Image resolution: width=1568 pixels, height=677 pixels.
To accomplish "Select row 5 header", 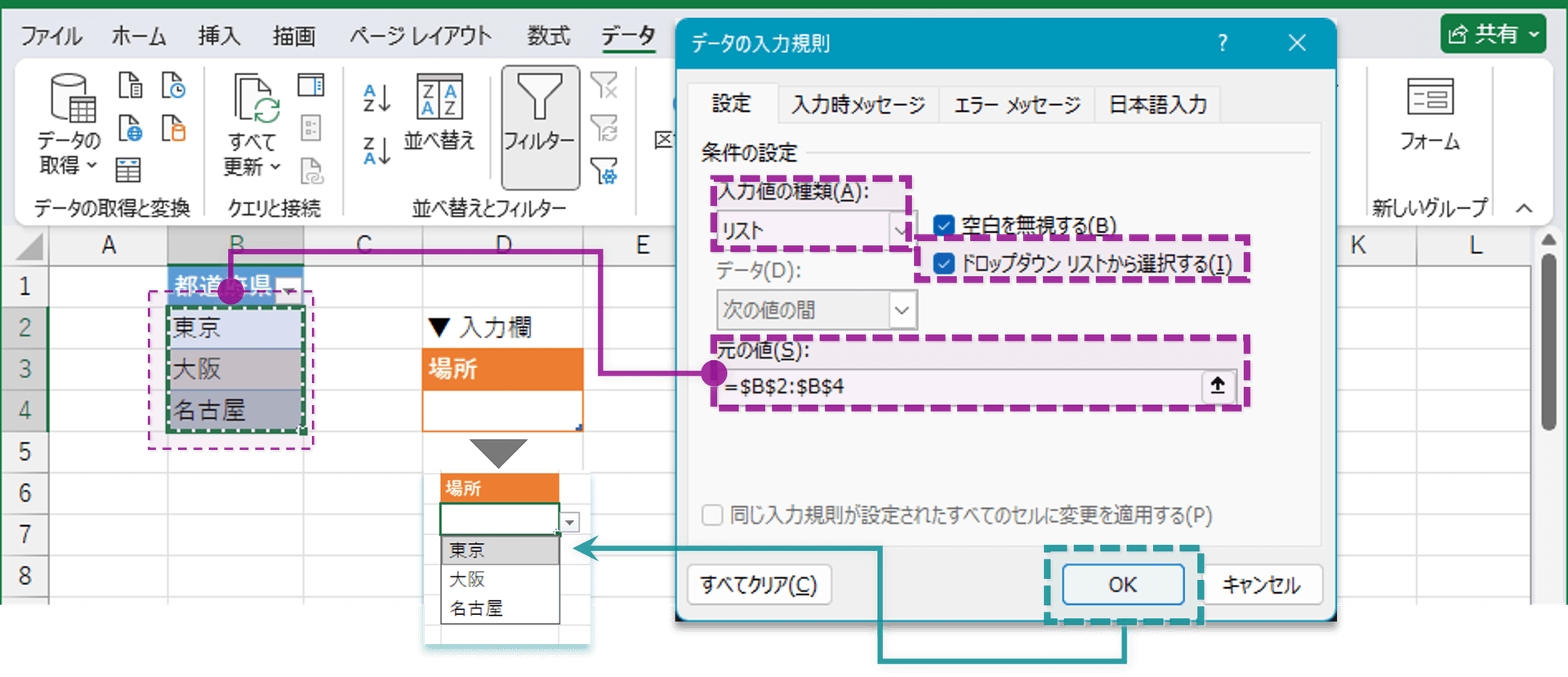I will [x=24, y=451].
